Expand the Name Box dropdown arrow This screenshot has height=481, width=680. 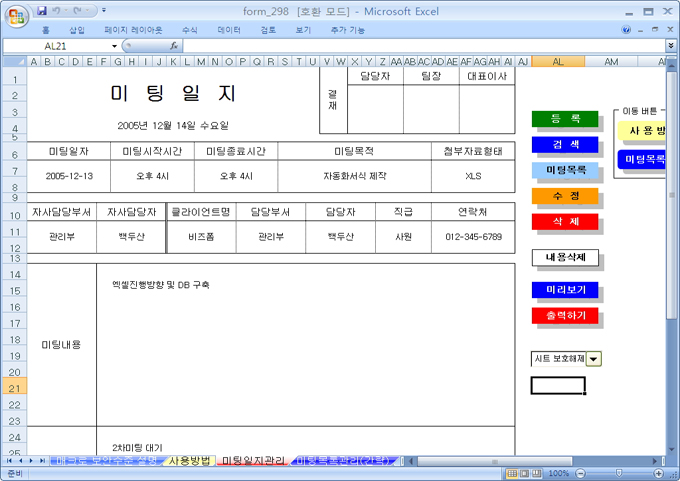[x=114, y=46]
